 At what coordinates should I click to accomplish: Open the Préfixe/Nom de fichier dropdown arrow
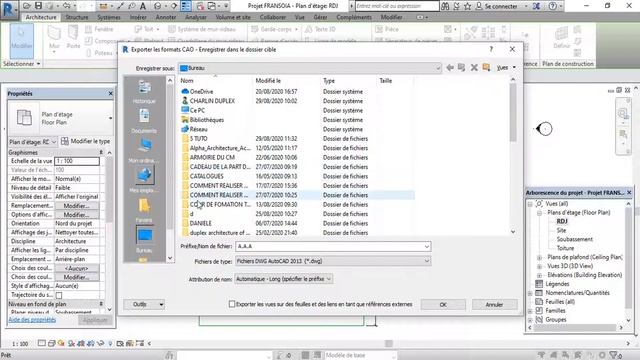coord(427,247)
